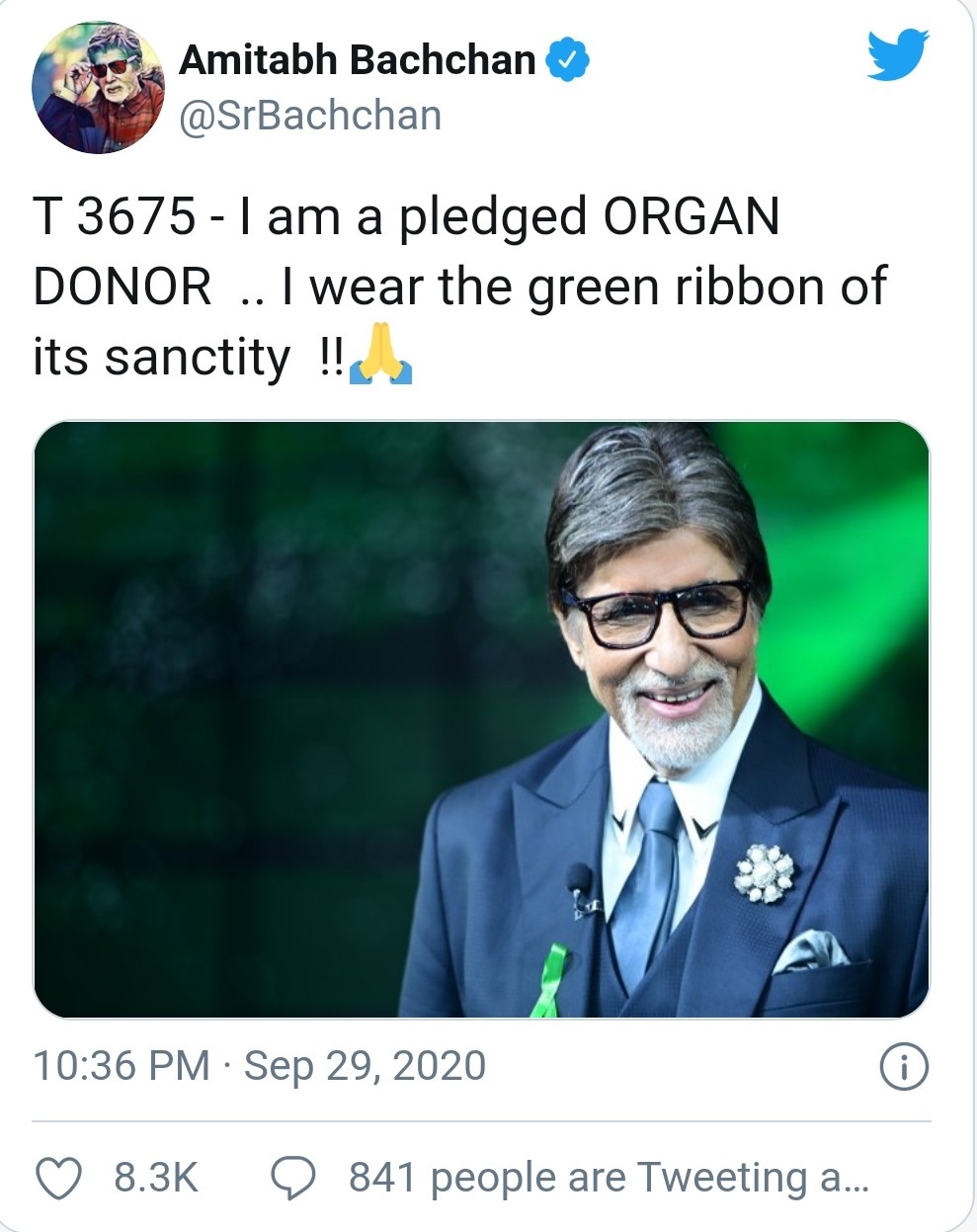Open Amitabh Bachchan's profile avatar
This screenshot has height=1232, width=977.
pyautogui.click(x=98, y=88)
